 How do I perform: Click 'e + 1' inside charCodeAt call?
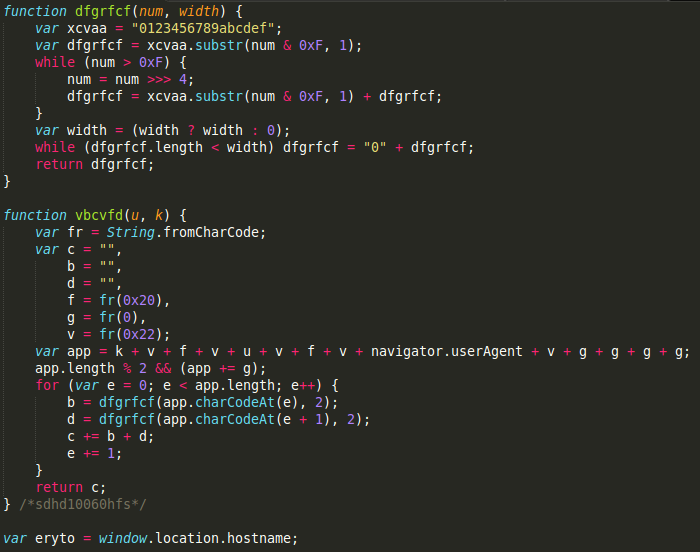click(x=303, y=419)
